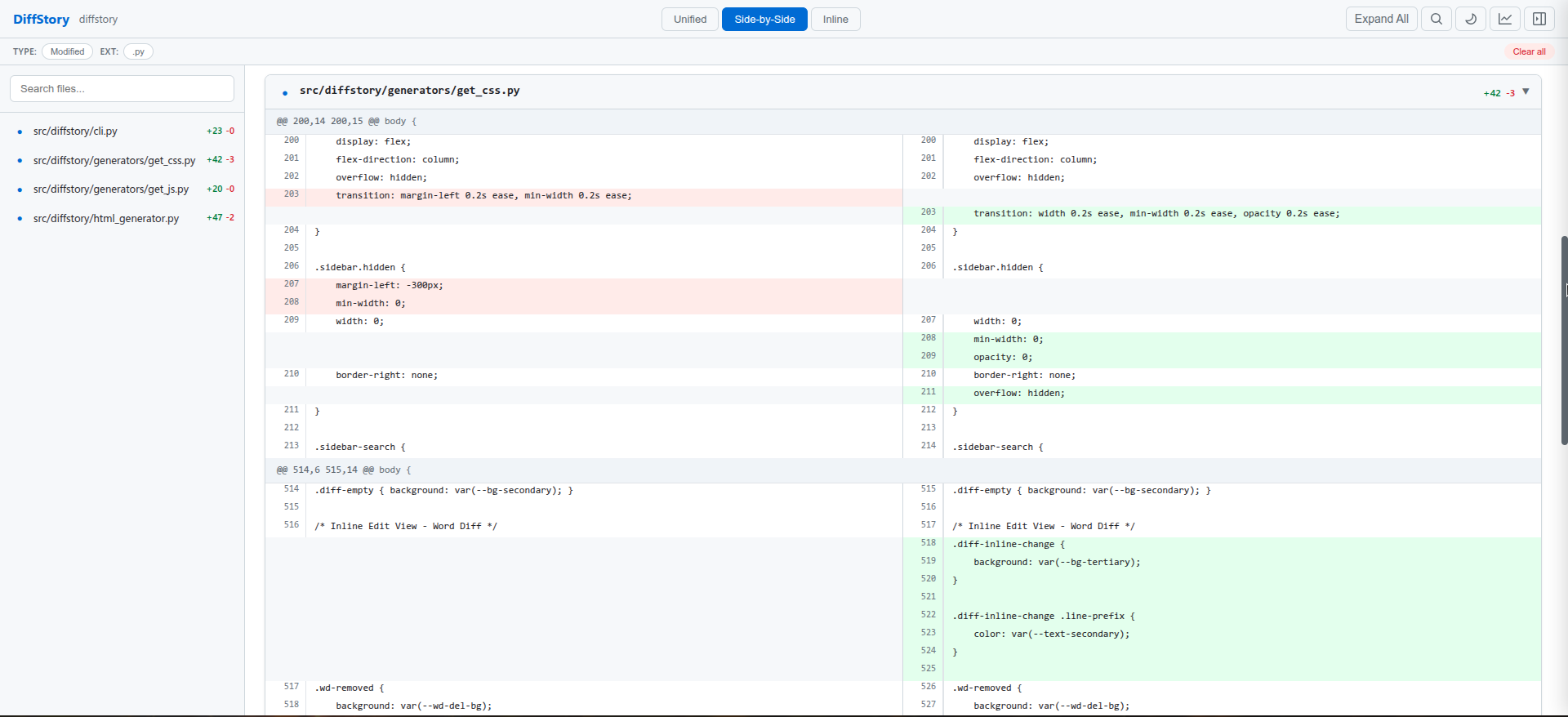Remove the Modified type filter chip
Image resolution: width=1568 pixels, height=717 pixels.
click(x=67, y=51)
